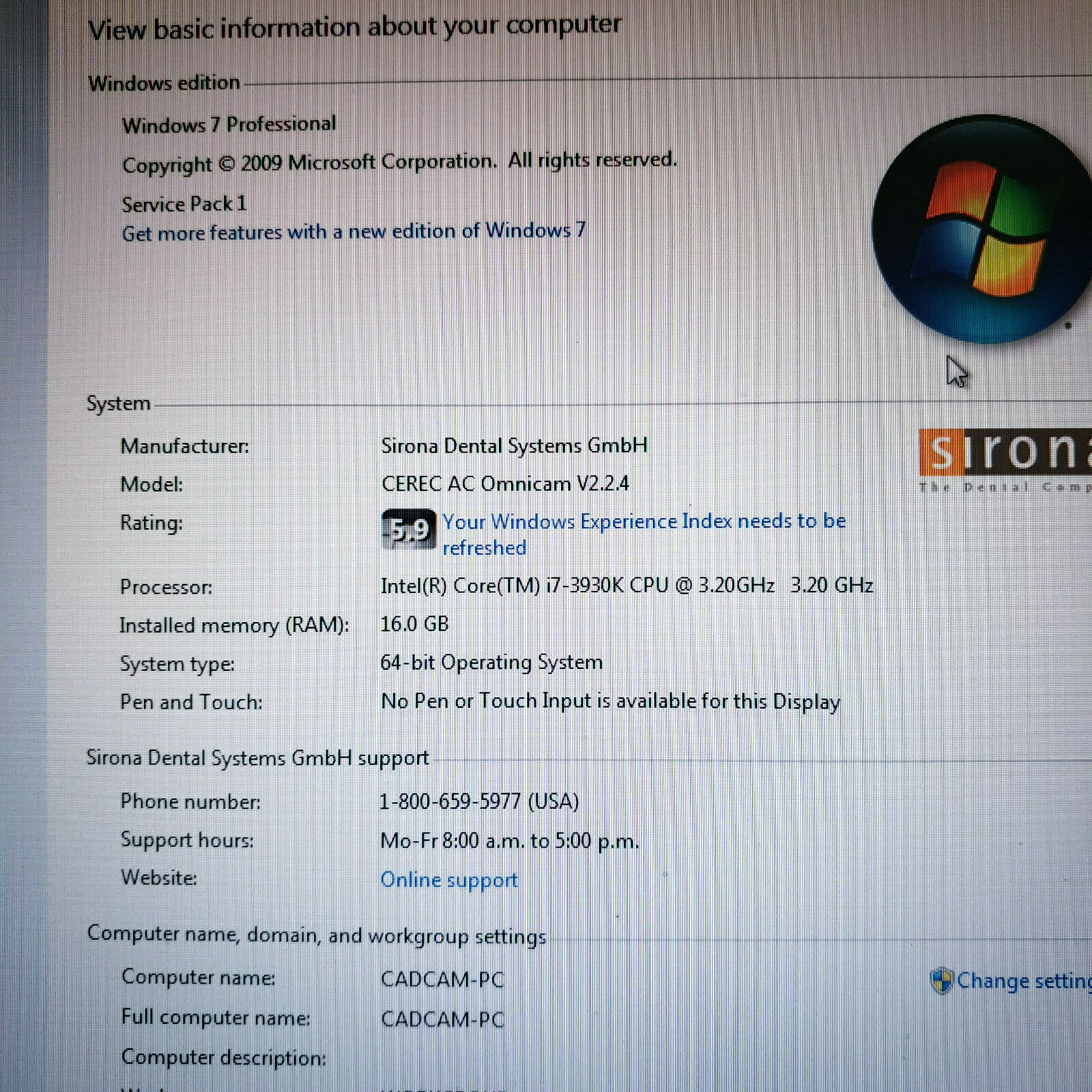The image size is (1092, 1092).
Task: Click the Windows 7 logo orb
Action: pyautogui.click(x=983, y=229)
